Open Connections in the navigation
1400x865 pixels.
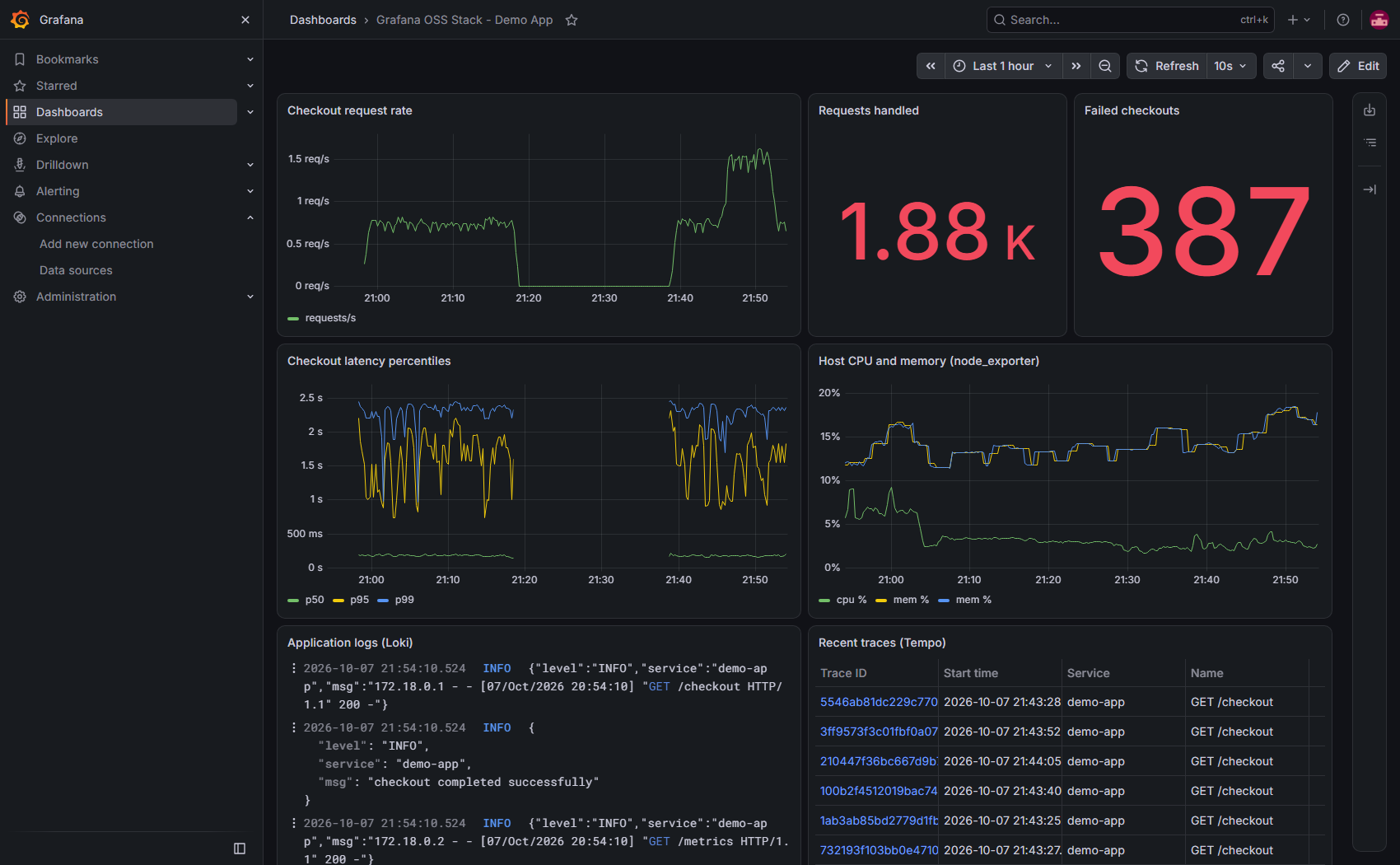click(x=71, y=217)
